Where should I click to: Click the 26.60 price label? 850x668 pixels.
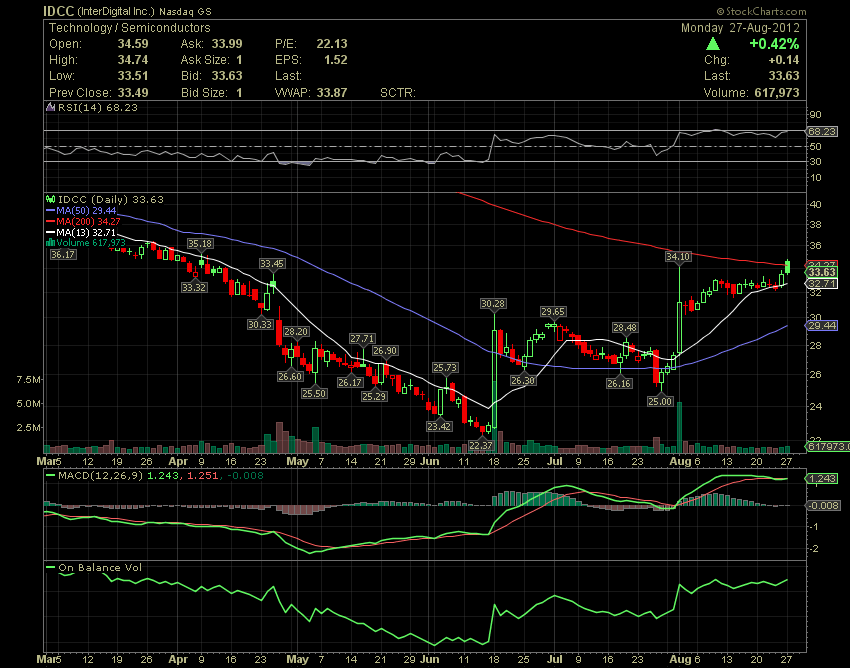(x=290, y=376)
